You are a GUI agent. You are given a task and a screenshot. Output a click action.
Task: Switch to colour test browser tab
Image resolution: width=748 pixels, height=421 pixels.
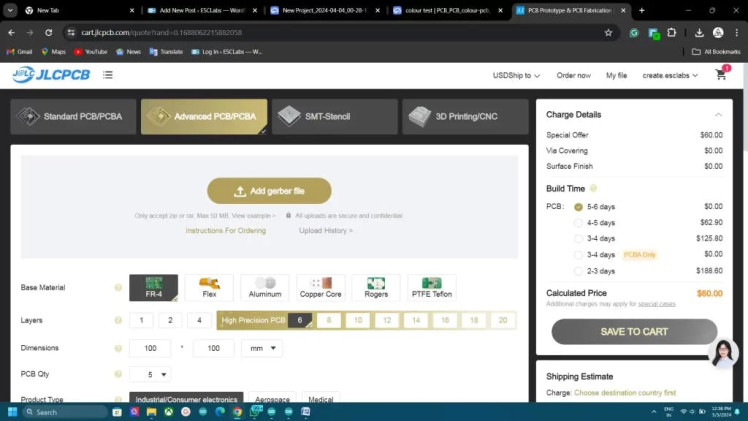448,10
